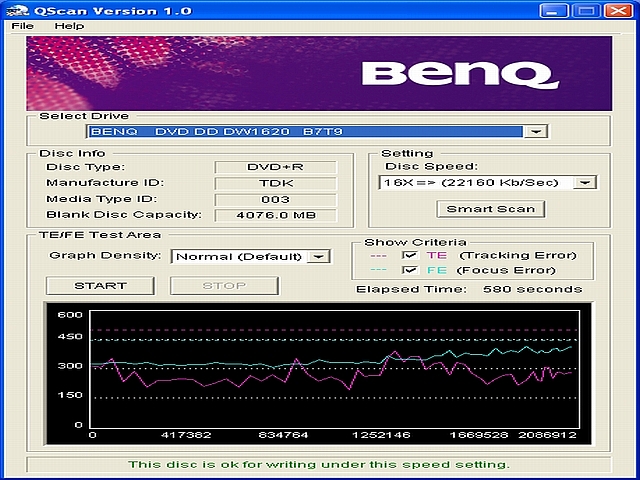
Task: Click the 2086912 x-axis label
Action: click(548, 435)
